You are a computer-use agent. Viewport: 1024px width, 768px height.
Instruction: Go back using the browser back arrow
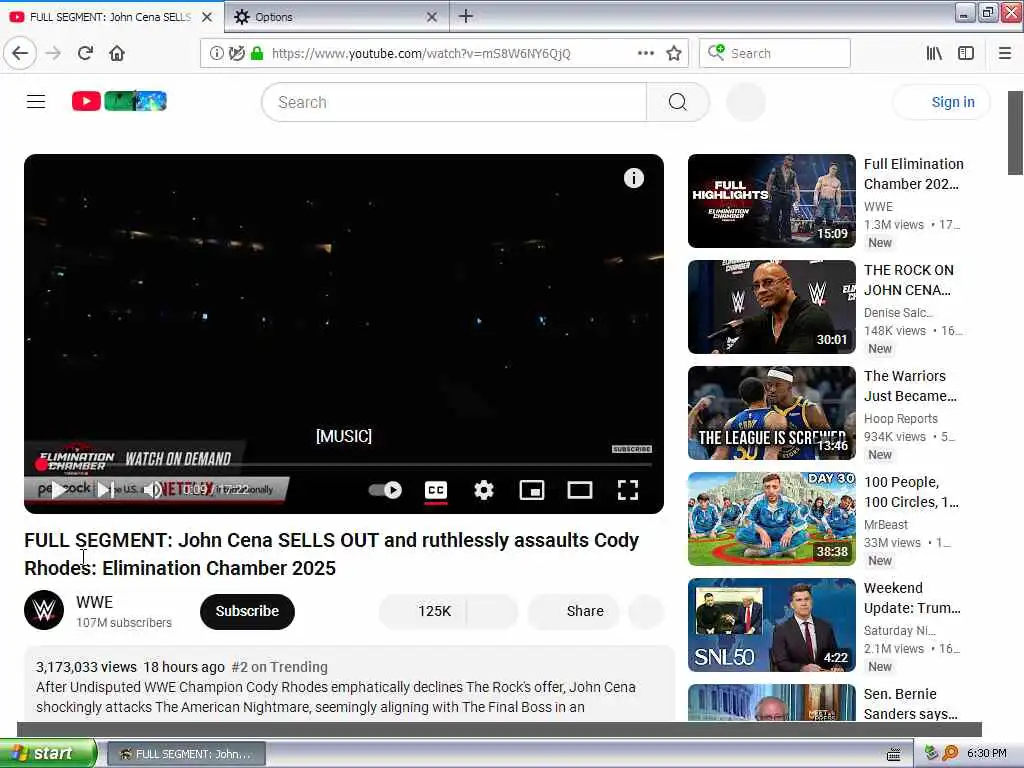point(20,54)
